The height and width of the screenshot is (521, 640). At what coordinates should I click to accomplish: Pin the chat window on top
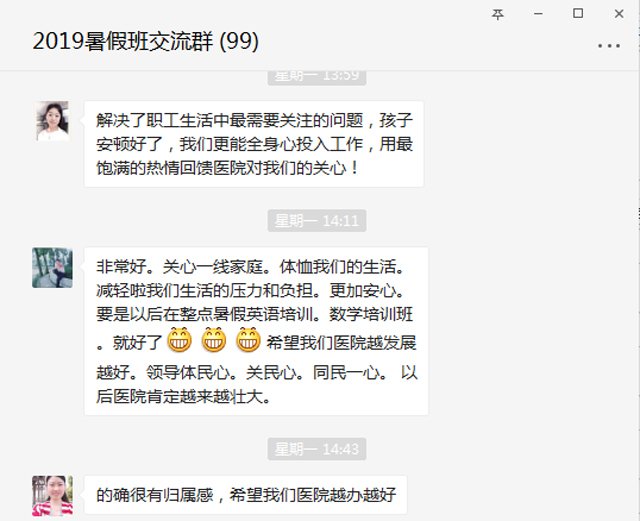coord(498,14)
